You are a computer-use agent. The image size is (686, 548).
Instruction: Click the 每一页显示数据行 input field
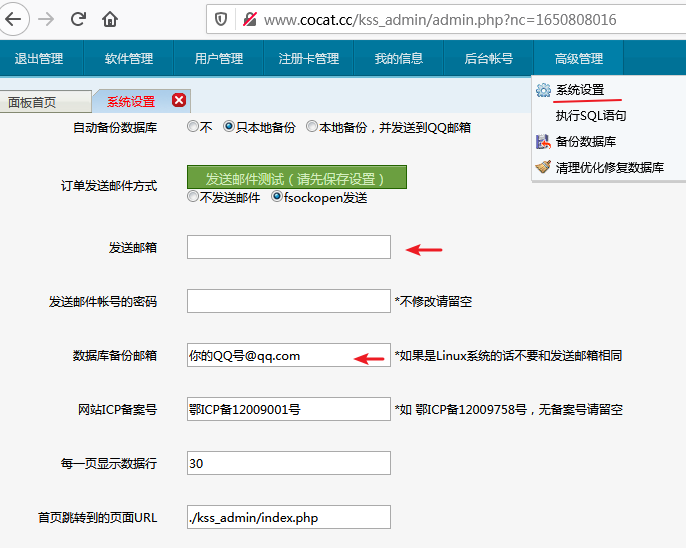(289, 463)
